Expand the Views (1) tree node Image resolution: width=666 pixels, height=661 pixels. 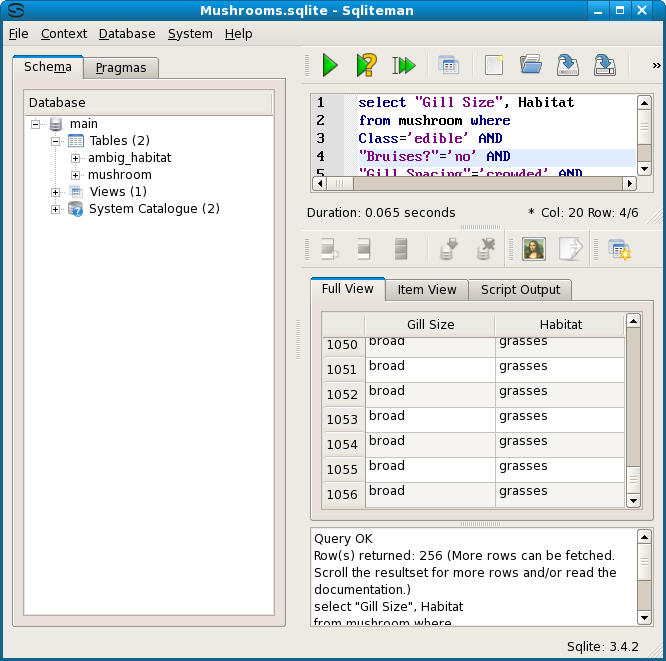tap(56, 192)
